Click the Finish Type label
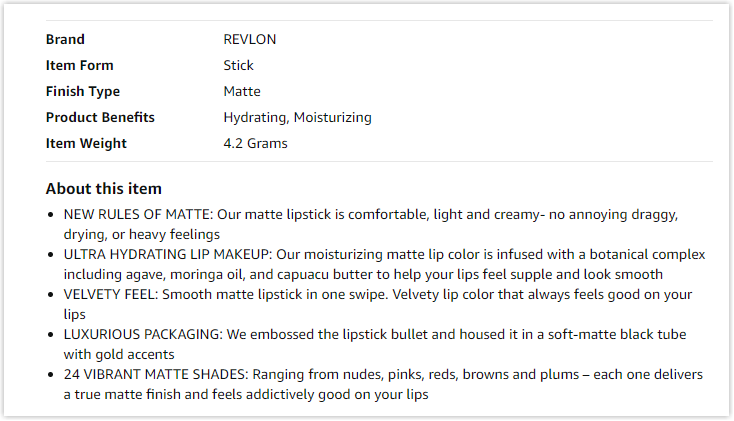 click(x=83, y=91)
